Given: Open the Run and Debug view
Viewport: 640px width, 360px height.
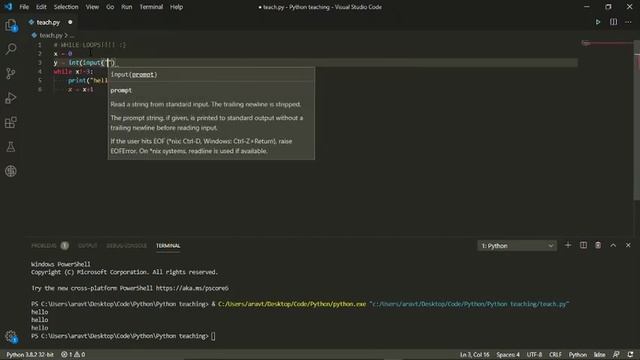Looking at the screenshot, I should (x=11, y=98).
